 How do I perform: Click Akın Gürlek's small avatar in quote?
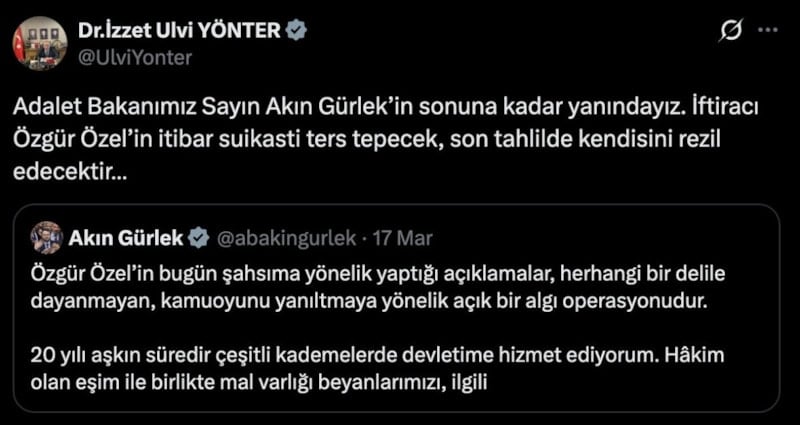pos(44,238)
